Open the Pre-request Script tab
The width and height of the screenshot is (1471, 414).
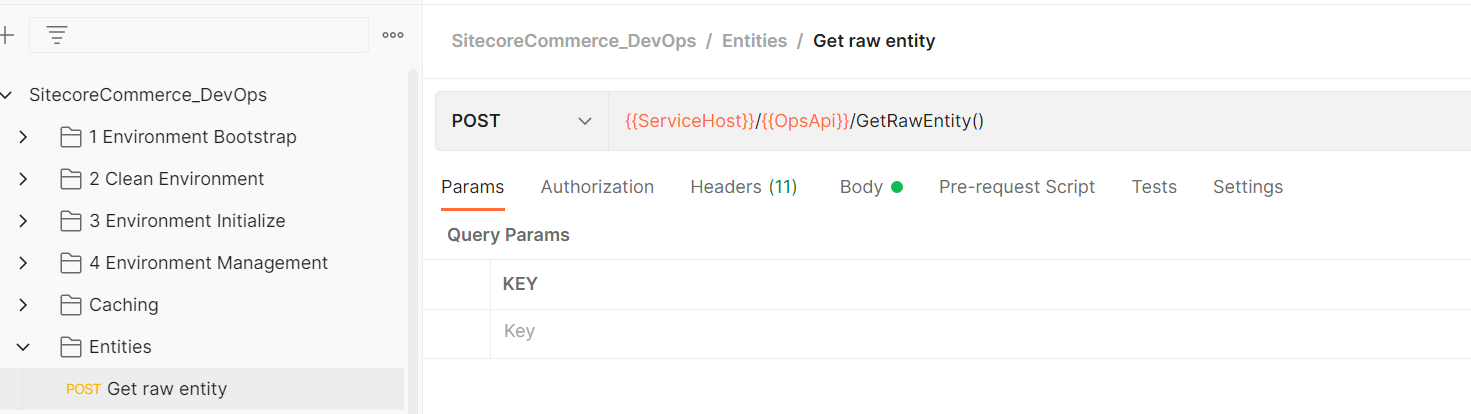pyautogui.click(x=1017, y=187)
